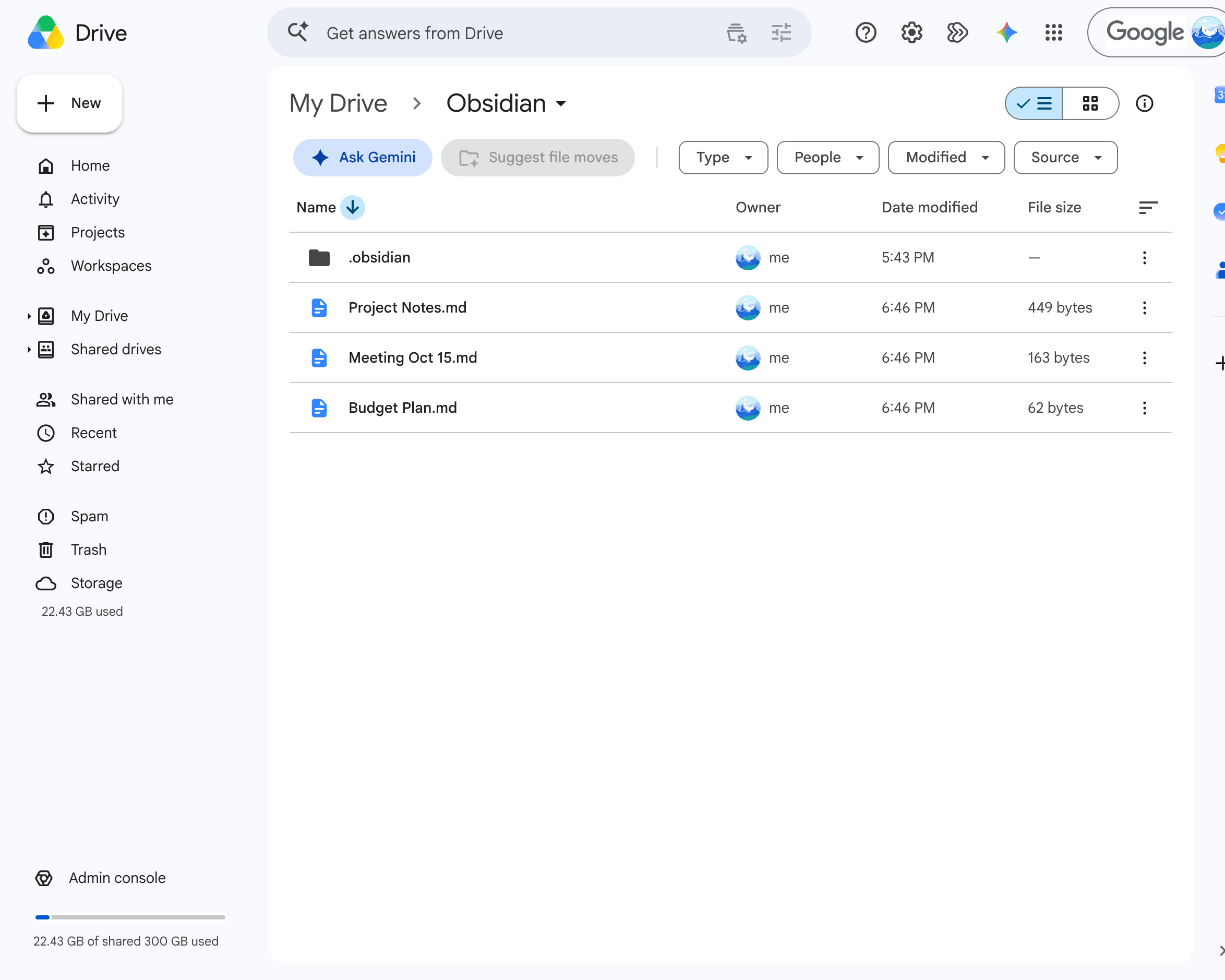1225x980 pixels.
Task: Select the Meeting Oct 15.md file name
Action: coord(413,358)
